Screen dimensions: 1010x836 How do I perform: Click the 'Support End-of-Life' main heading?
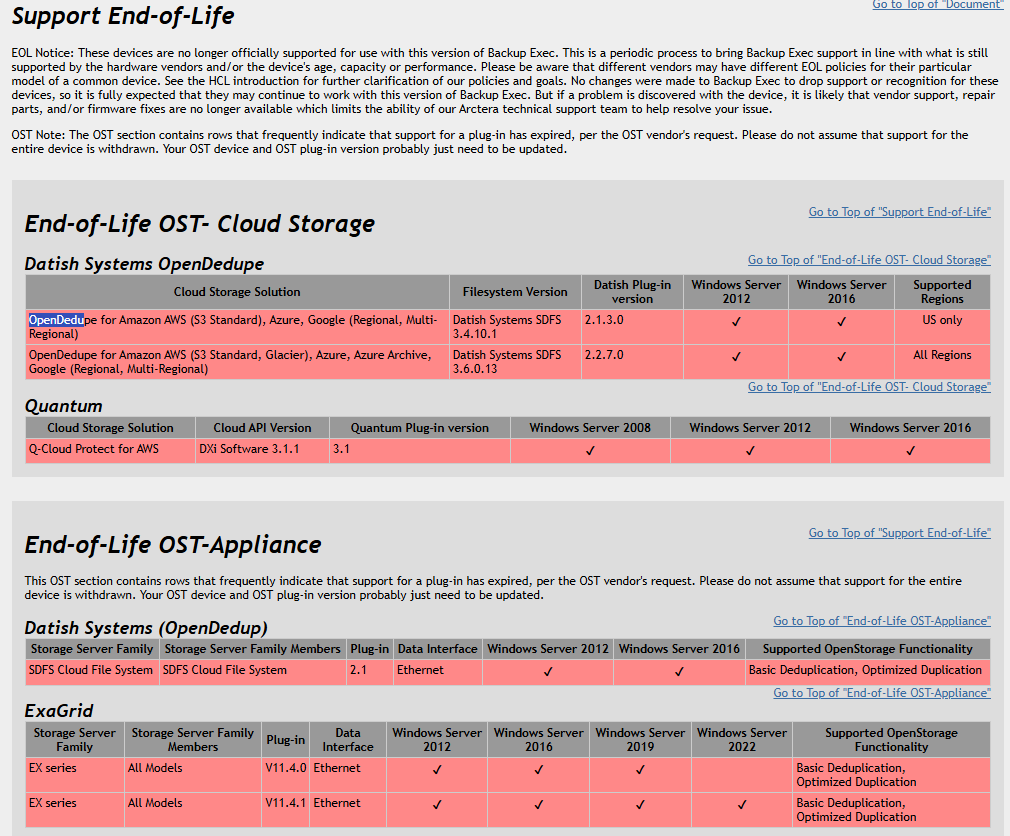tap(123, 16)
